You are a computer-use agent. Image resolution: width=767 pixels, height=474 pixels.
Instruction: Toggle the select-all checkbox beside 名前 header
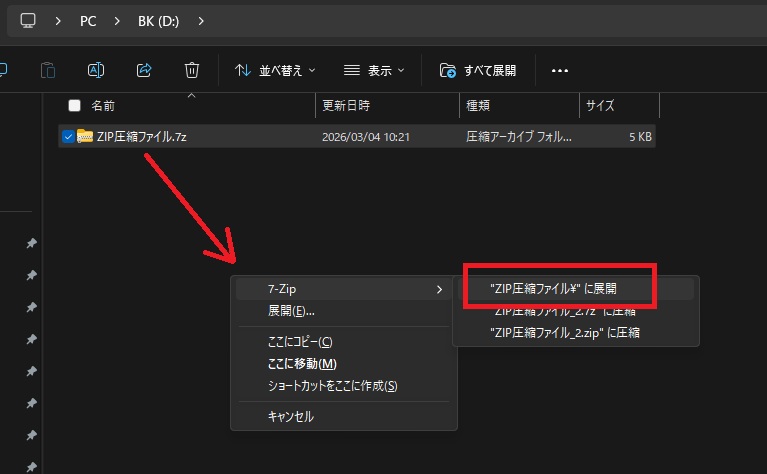pos(74,105)
